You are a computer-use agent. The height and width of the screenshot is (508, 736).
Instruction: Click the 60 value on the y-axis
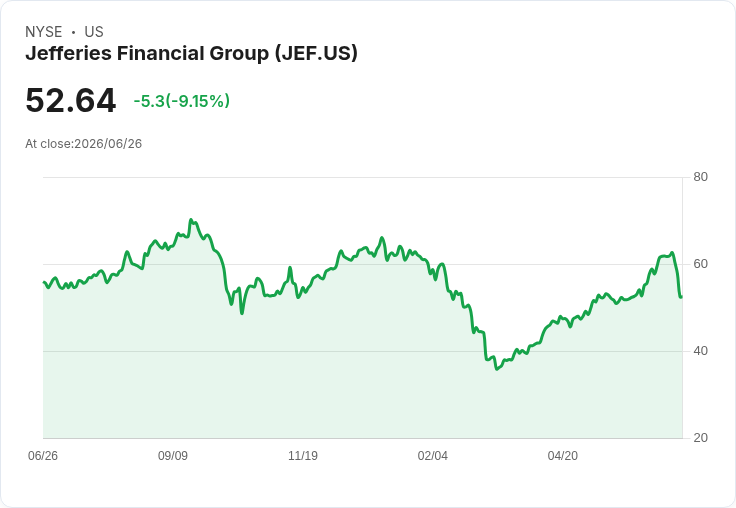click(x=700, y=264)
